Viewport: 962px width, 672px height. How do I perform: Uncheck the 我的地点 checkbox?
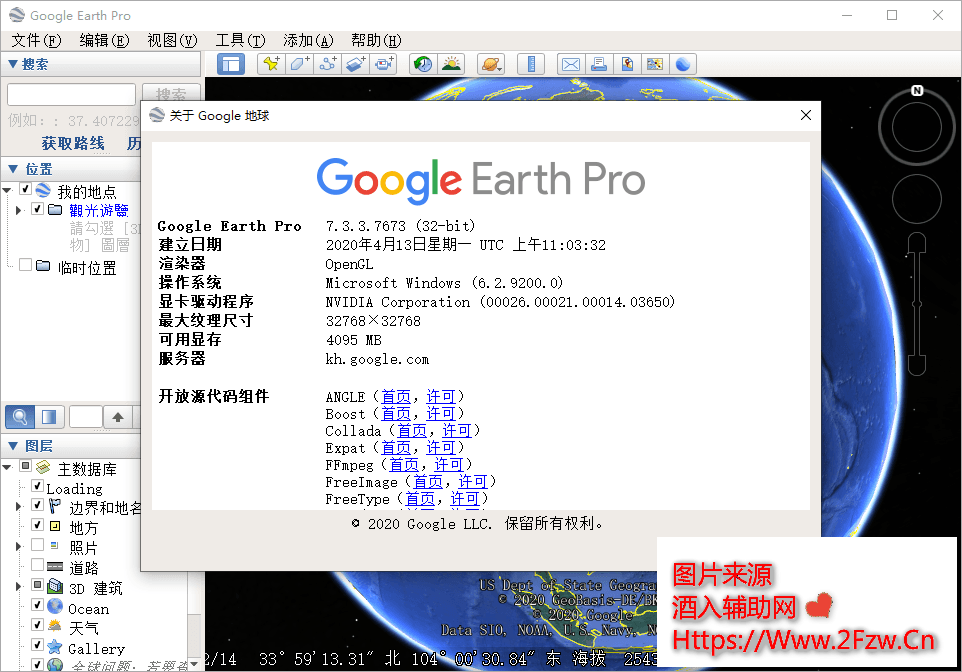[x=26, y=188]
